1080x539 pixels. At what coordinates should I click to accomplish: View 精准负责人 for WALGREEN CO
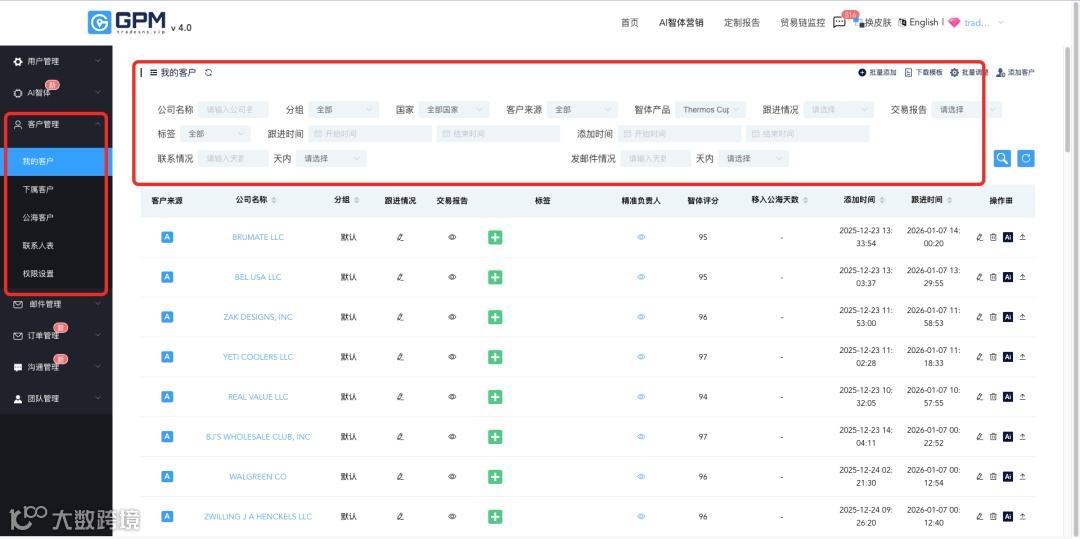point(641,477)
